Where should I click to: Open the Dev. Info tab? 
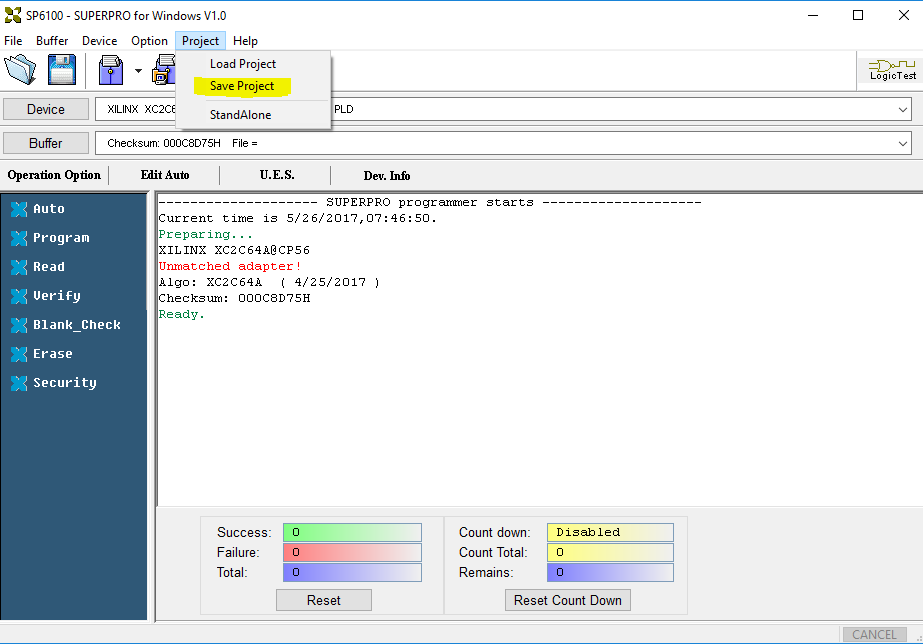click(x=386, y=176)
